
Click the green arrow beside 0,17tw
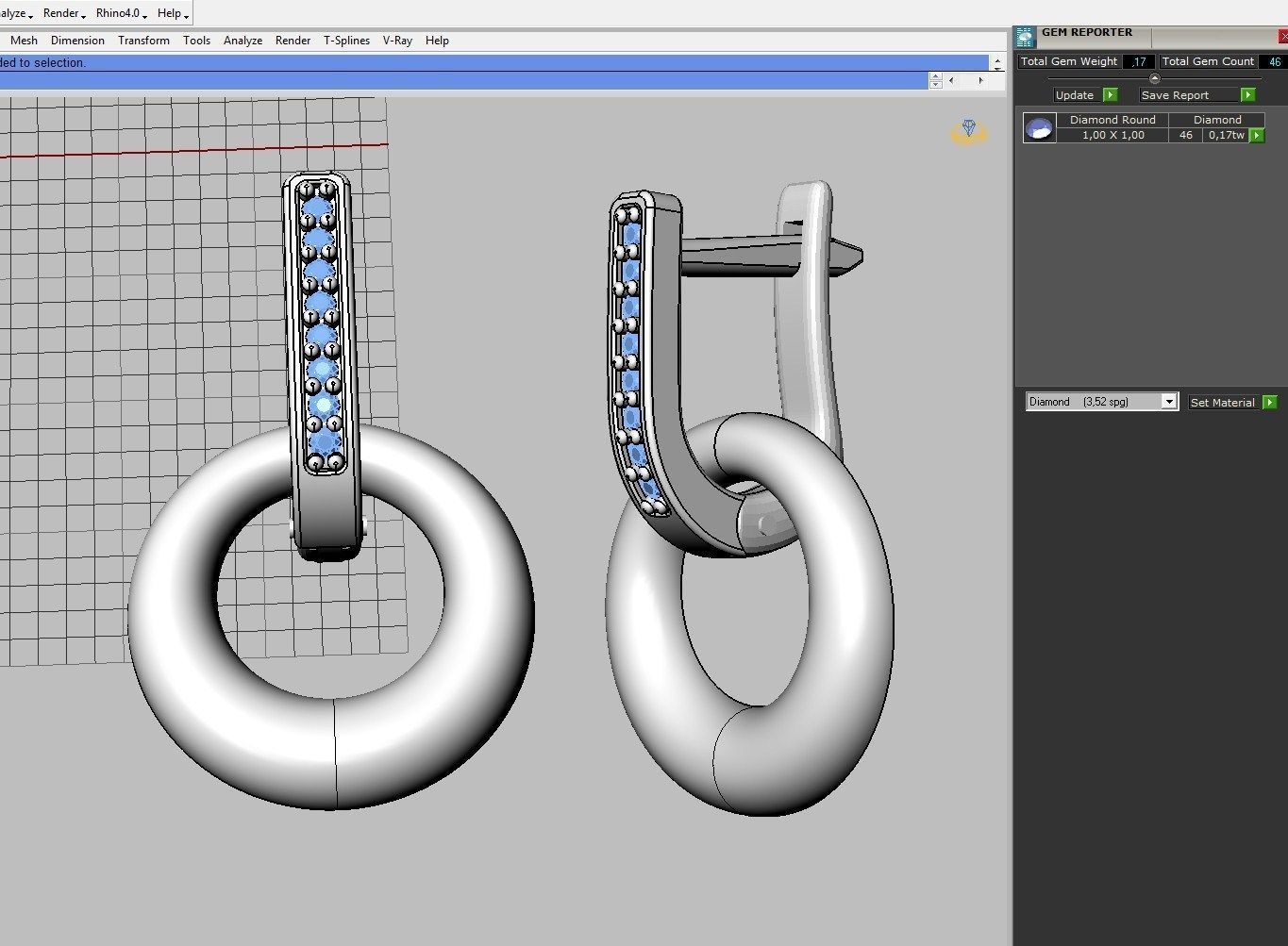[1257, 136]
